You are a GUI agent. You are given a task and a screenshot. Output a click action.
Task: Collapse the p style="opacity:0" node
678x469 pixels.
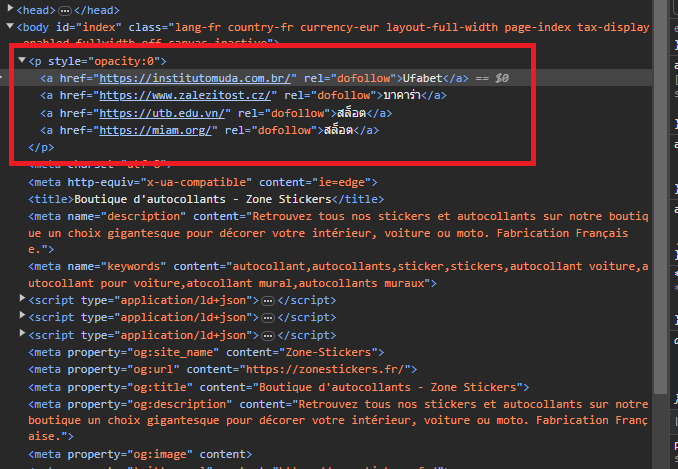tap(22, 60)
